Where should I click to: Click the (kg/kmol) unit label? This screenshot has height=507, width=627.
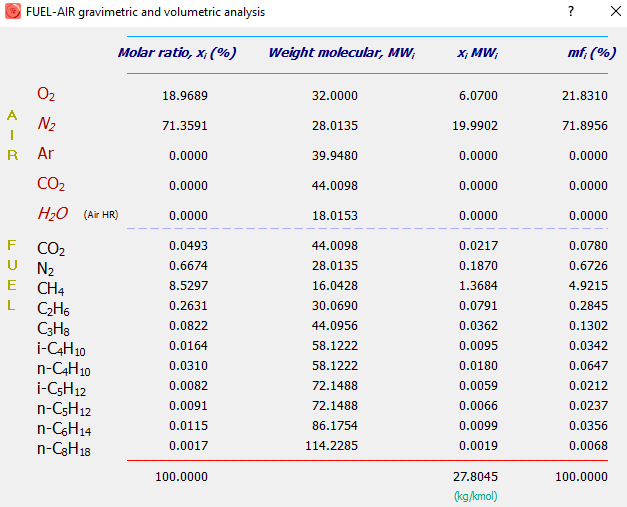(x=475, y=495)
